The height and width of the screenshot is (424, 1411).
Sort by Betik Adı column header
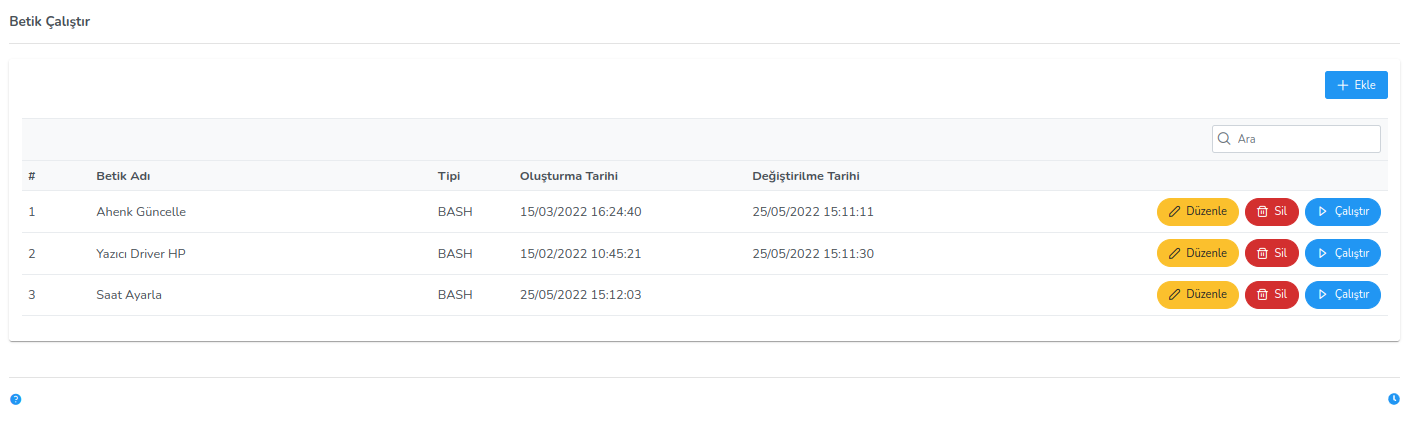tap(123, 177)
